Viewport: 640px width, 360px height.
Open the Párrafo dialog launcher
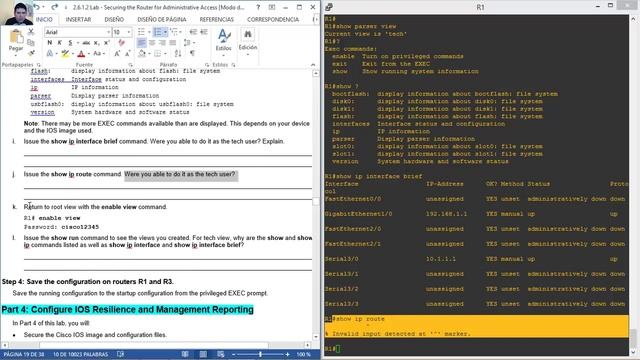(x=207, y=65)
